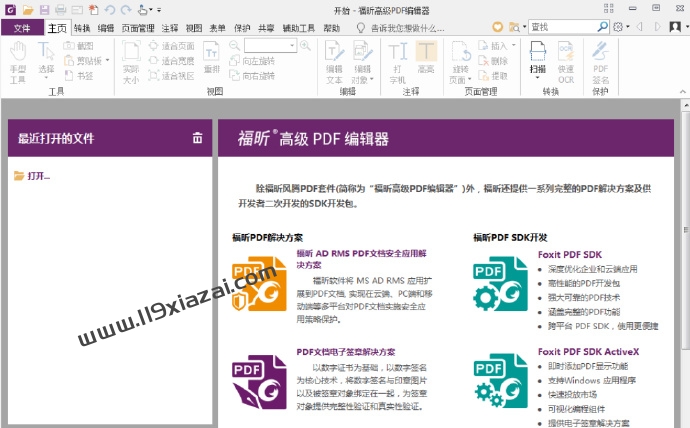
Task: Open the Foxit AD RMS PDF solution link
Action: coord(361,259)
